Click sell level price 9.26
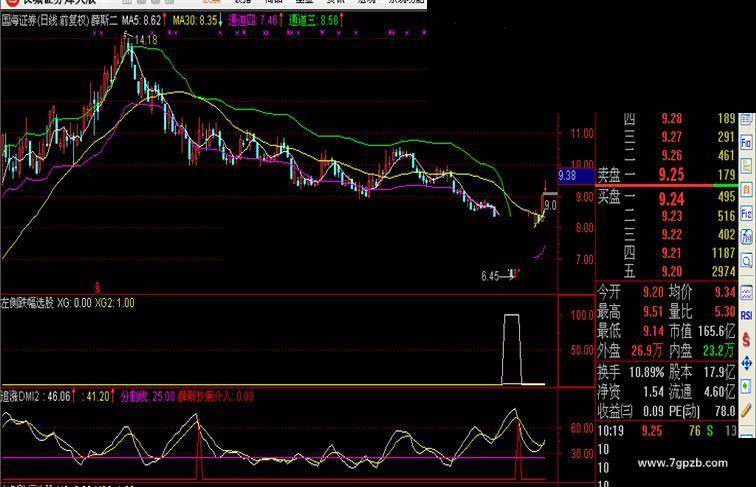The image size is (756, 487). coord(672,155)
